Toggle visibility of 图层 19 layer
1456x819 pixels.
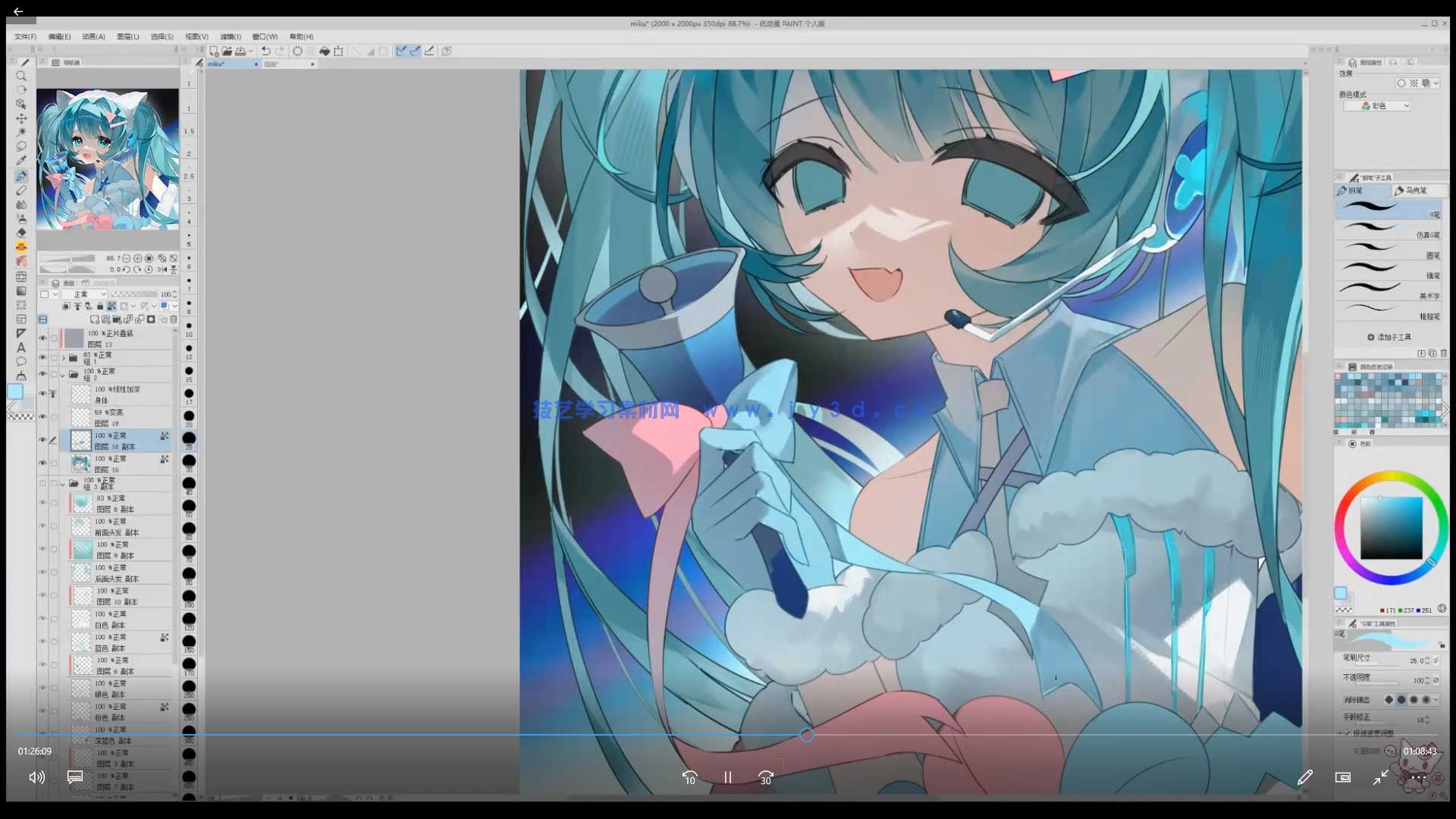(x=42, y=417)
